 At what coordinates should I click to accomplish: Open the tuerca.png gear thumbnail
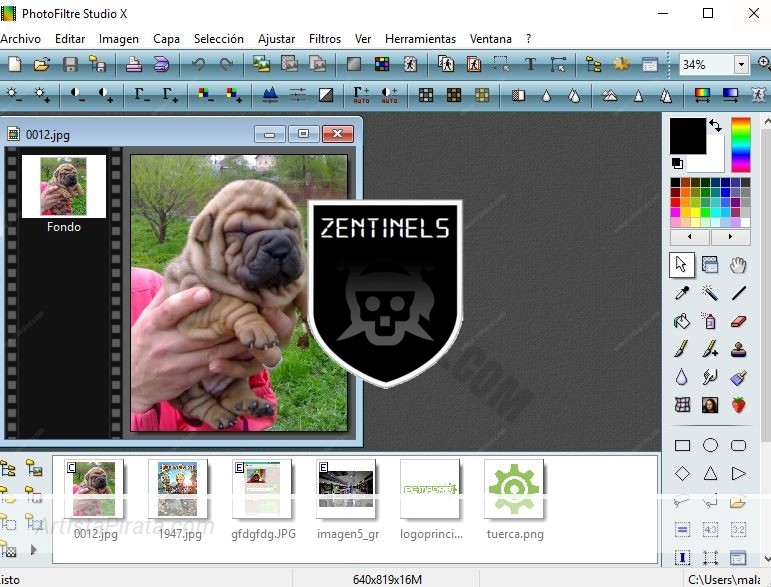click(x=514, y=489)
